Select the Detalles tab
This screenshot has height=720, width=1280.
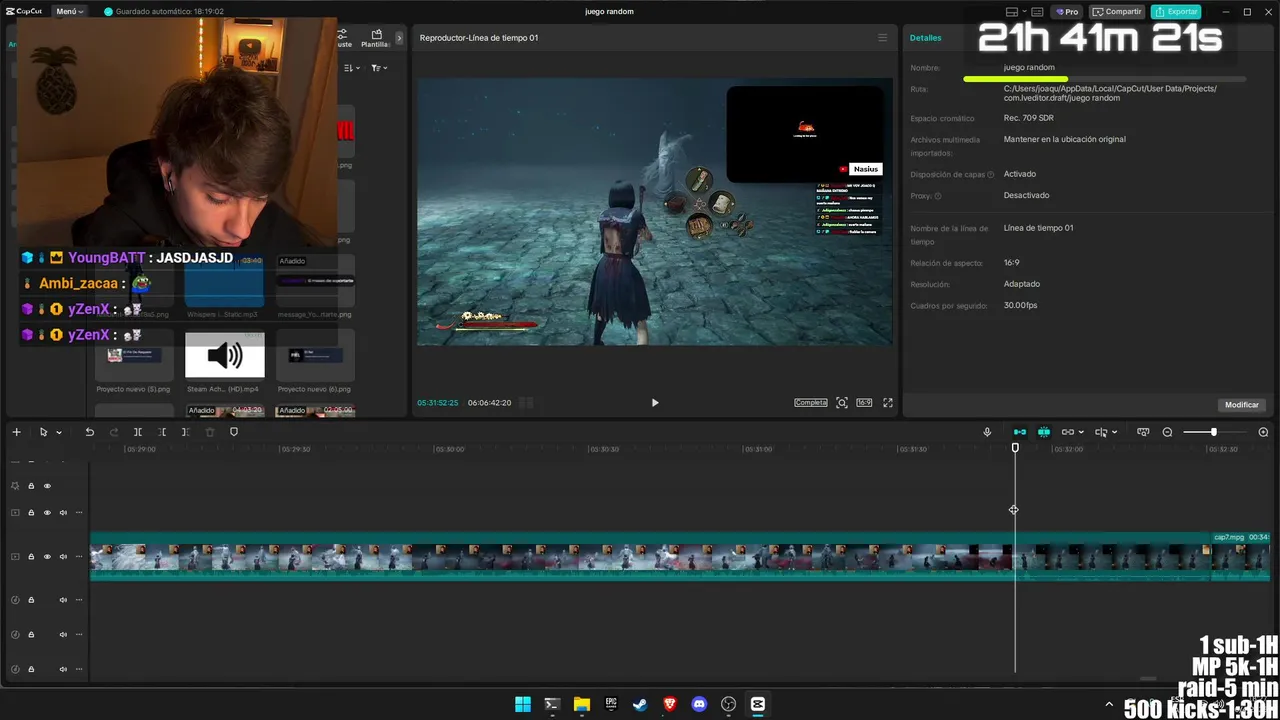click(x=925, y=38)
